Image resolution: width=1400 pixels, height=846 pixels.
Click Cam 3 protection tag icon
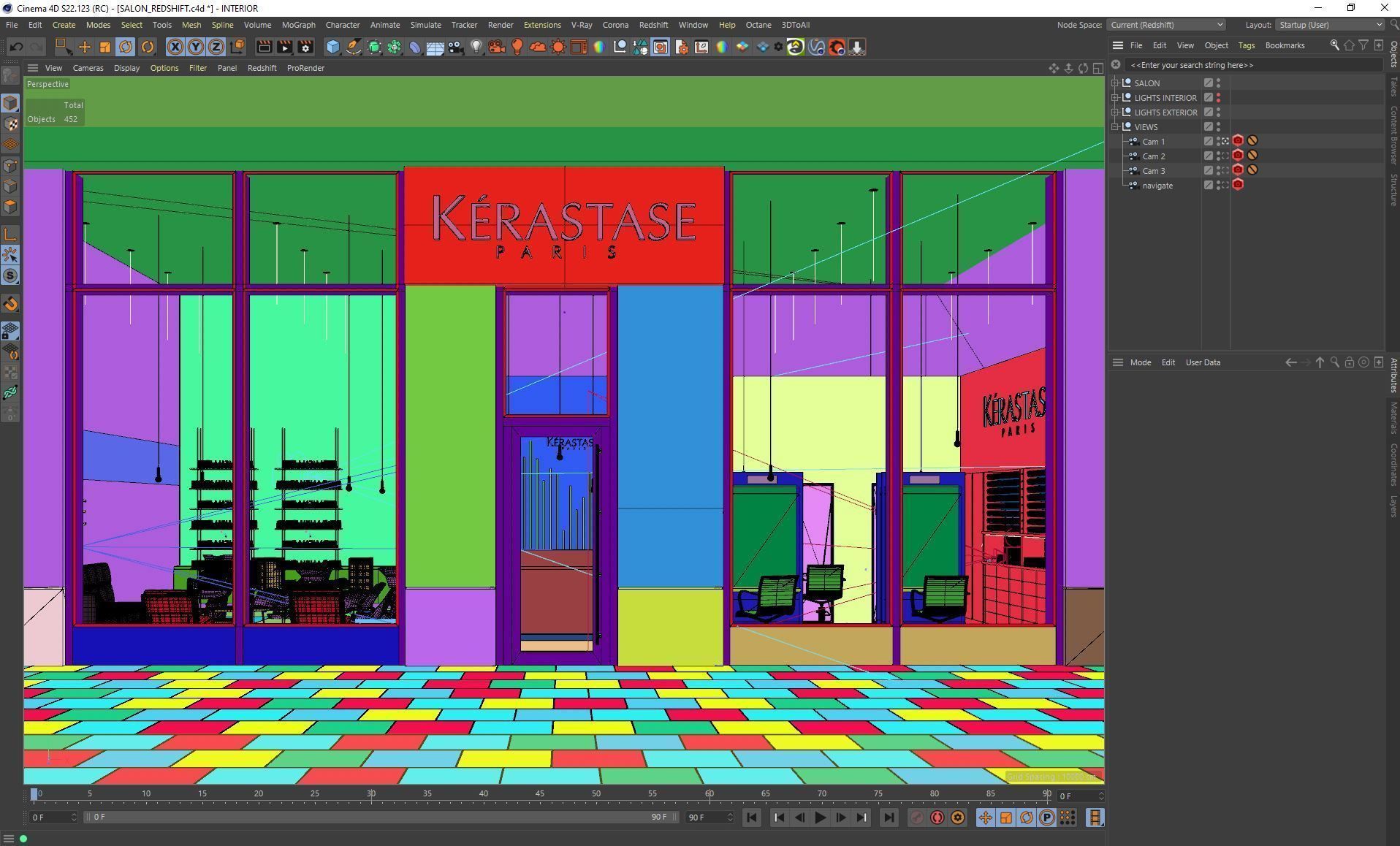(x=1252, y=170)
